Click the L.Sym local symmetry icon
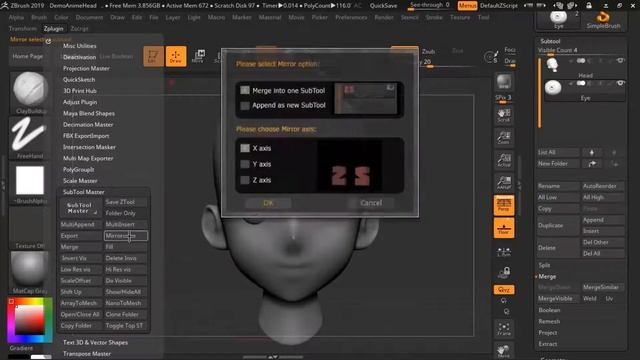The width and height of the screenshot is (640, 360). (504, 252)
